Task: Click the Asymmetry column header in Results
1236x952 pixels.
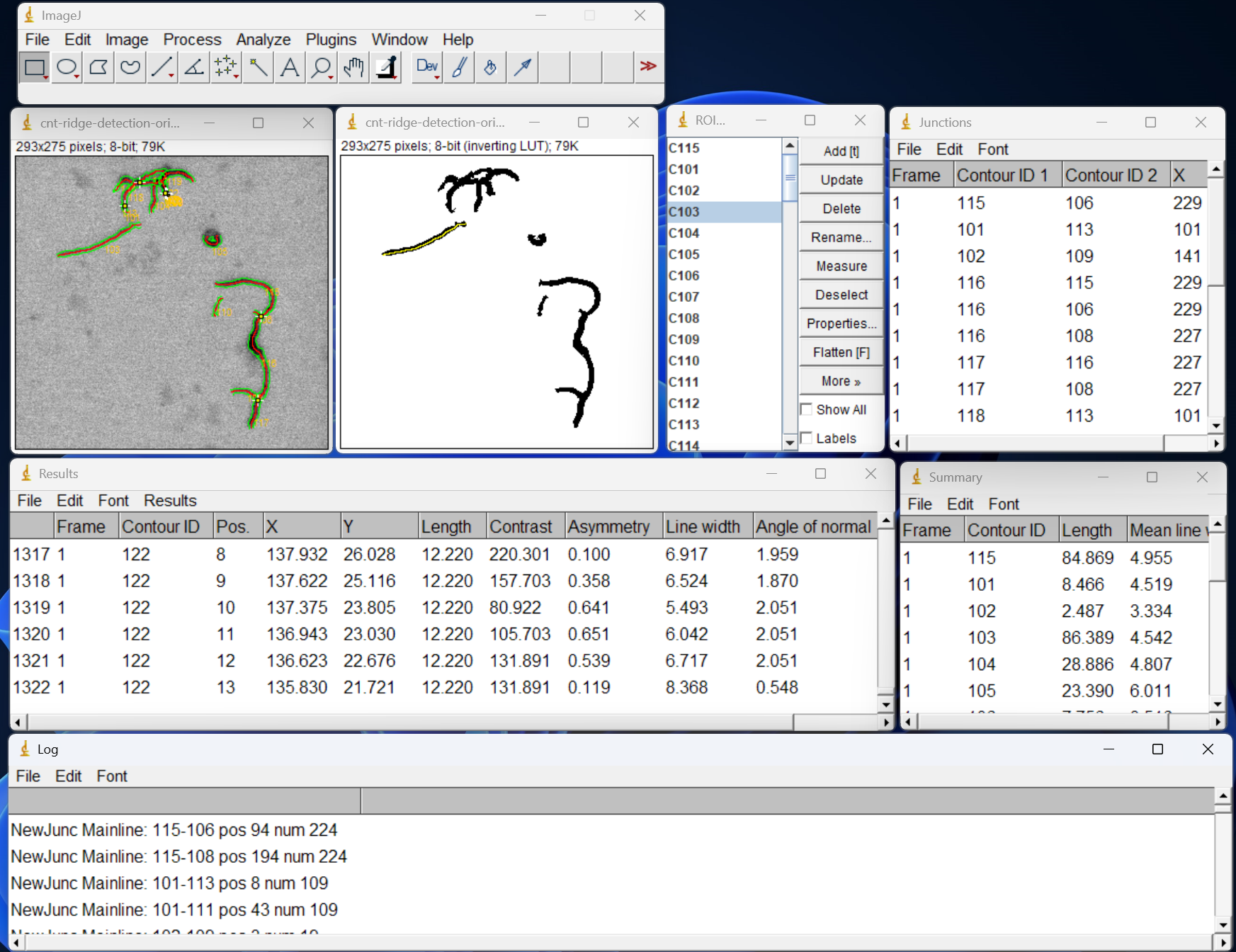Action: coord(614,527)
